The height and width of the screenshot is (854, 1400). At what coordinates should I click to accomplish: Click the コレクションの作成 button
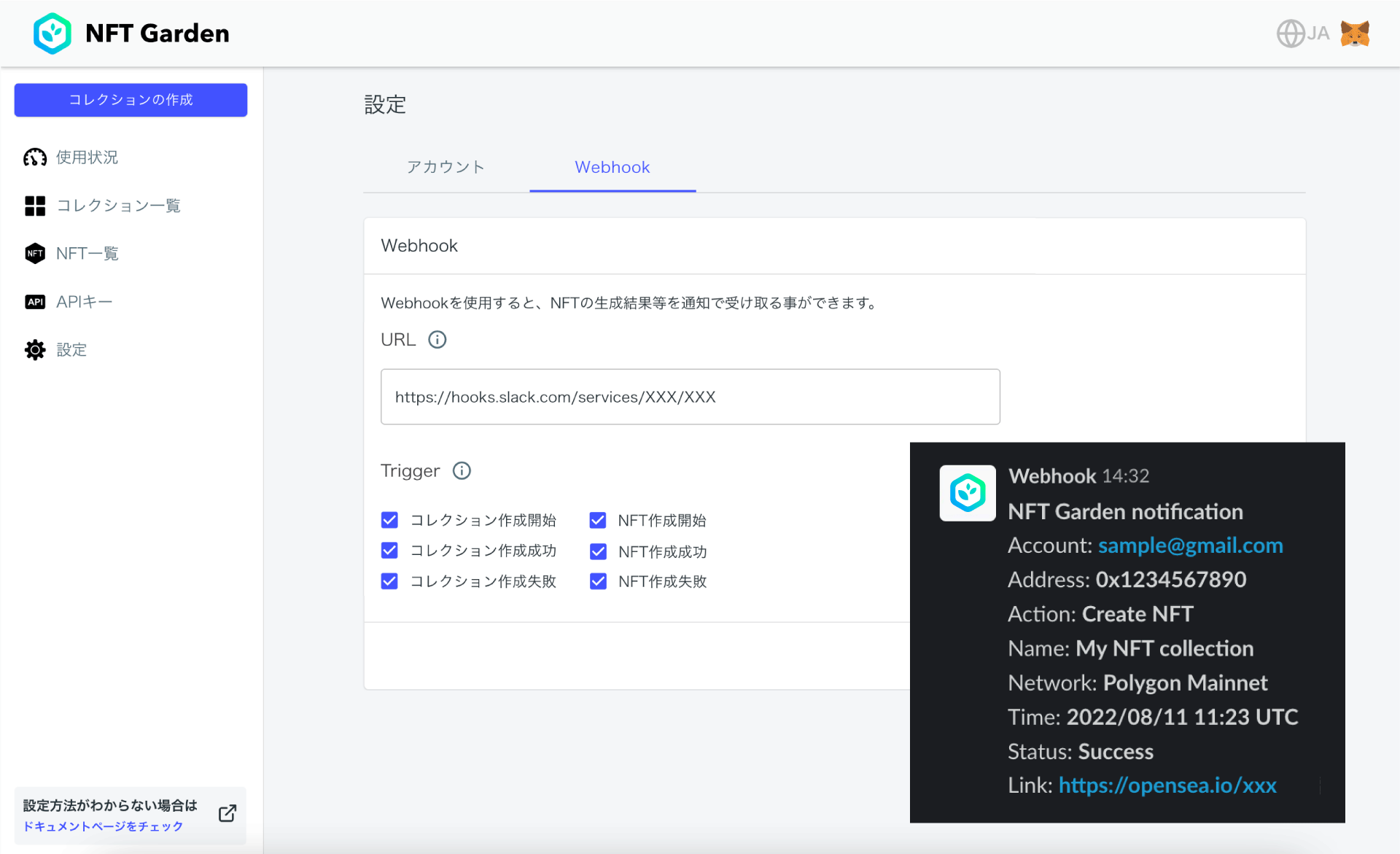(131, 100)
